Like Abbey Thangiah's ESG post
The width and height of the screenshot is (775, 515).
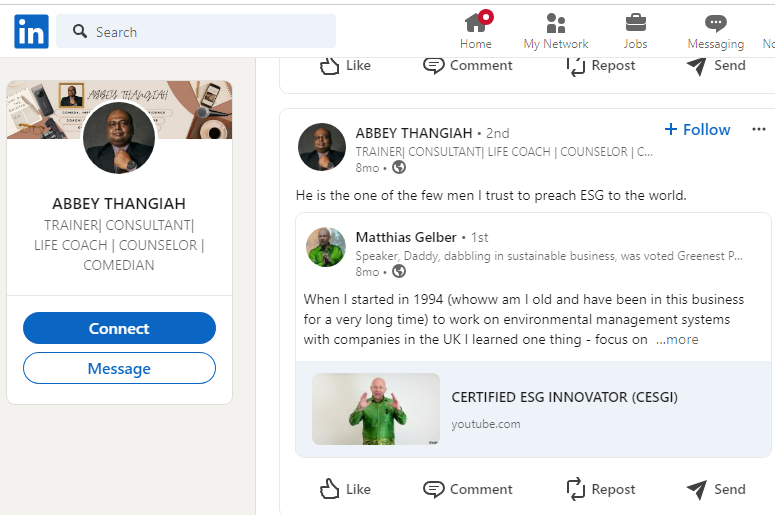tap(345, 489)
